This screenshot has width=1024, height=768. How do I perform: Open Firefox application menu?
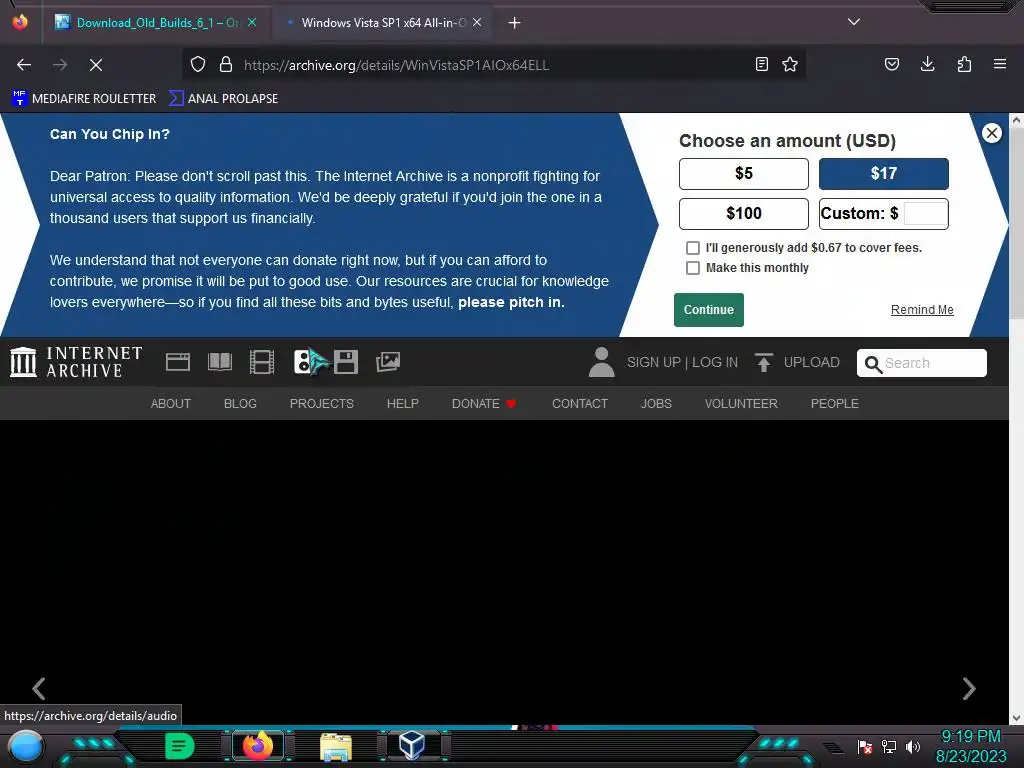point(1000,64)
